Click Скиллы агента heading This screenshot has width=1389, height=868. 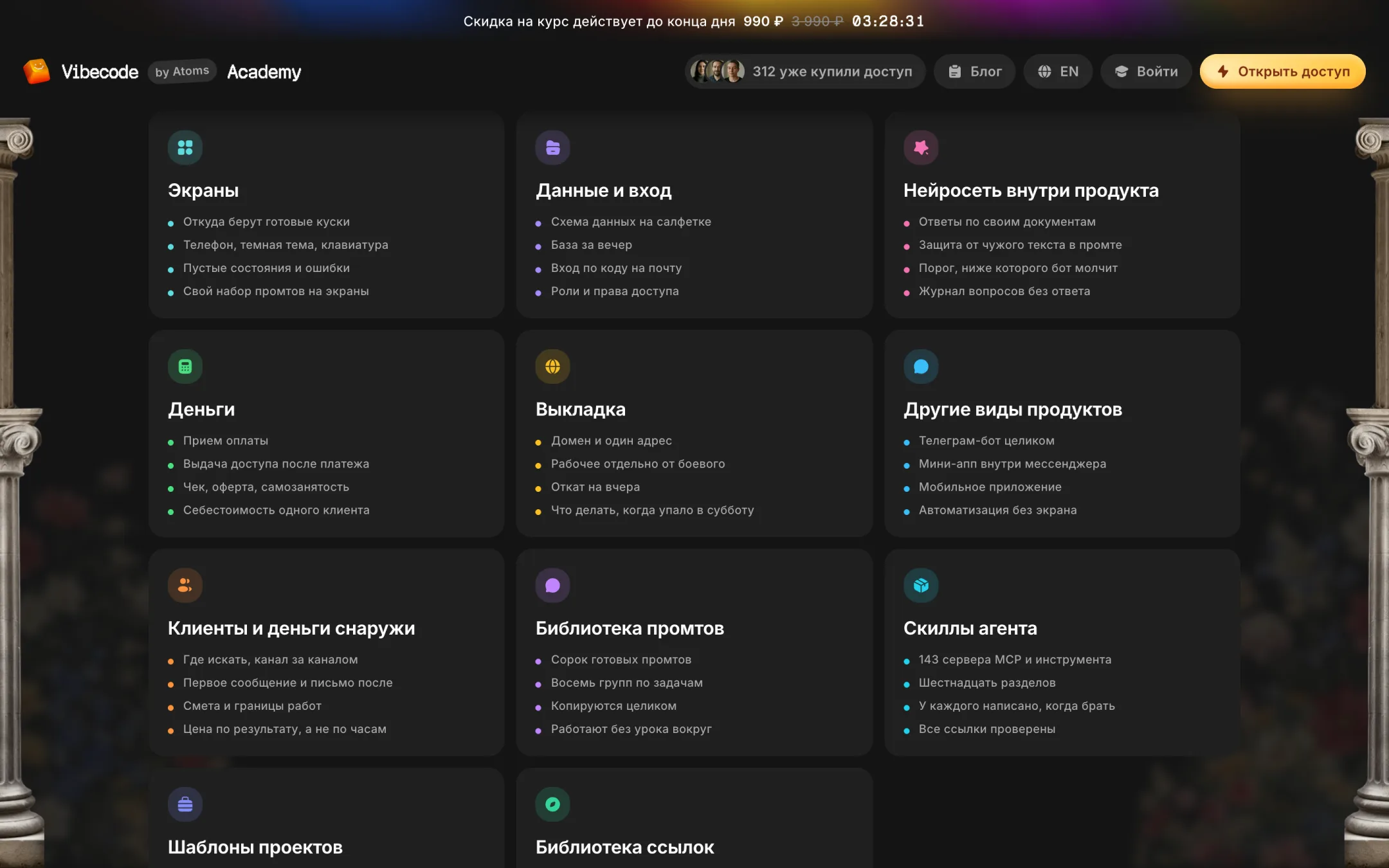point(970,628)
